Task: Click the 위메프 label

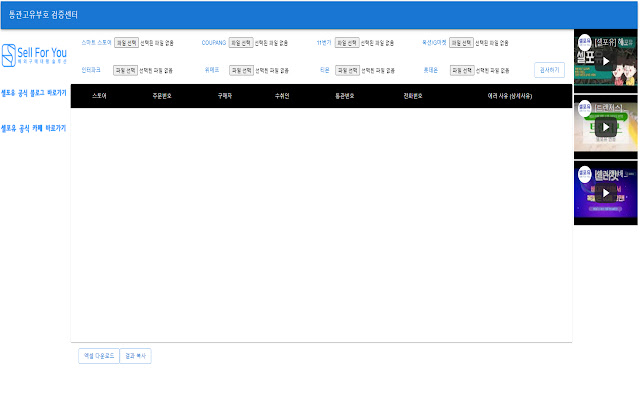Action: pyautogui.click(x=212, y=70)
